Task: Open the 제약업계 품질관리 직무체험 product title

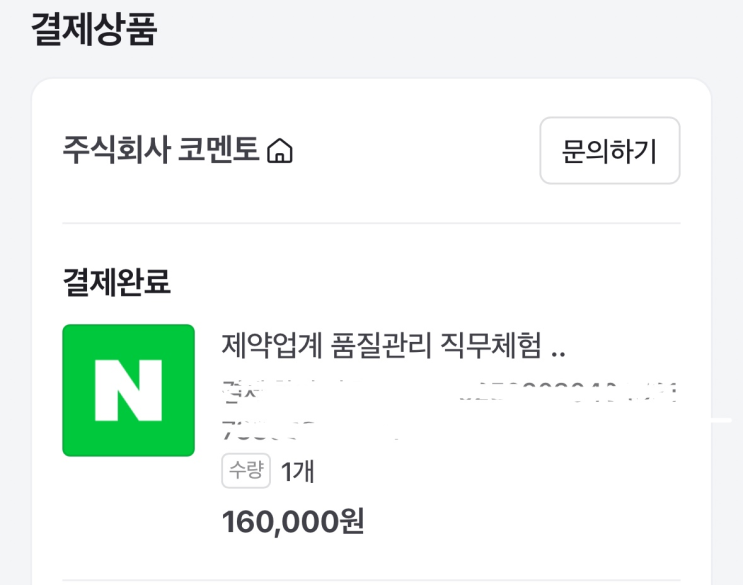Action: (380, 346)
